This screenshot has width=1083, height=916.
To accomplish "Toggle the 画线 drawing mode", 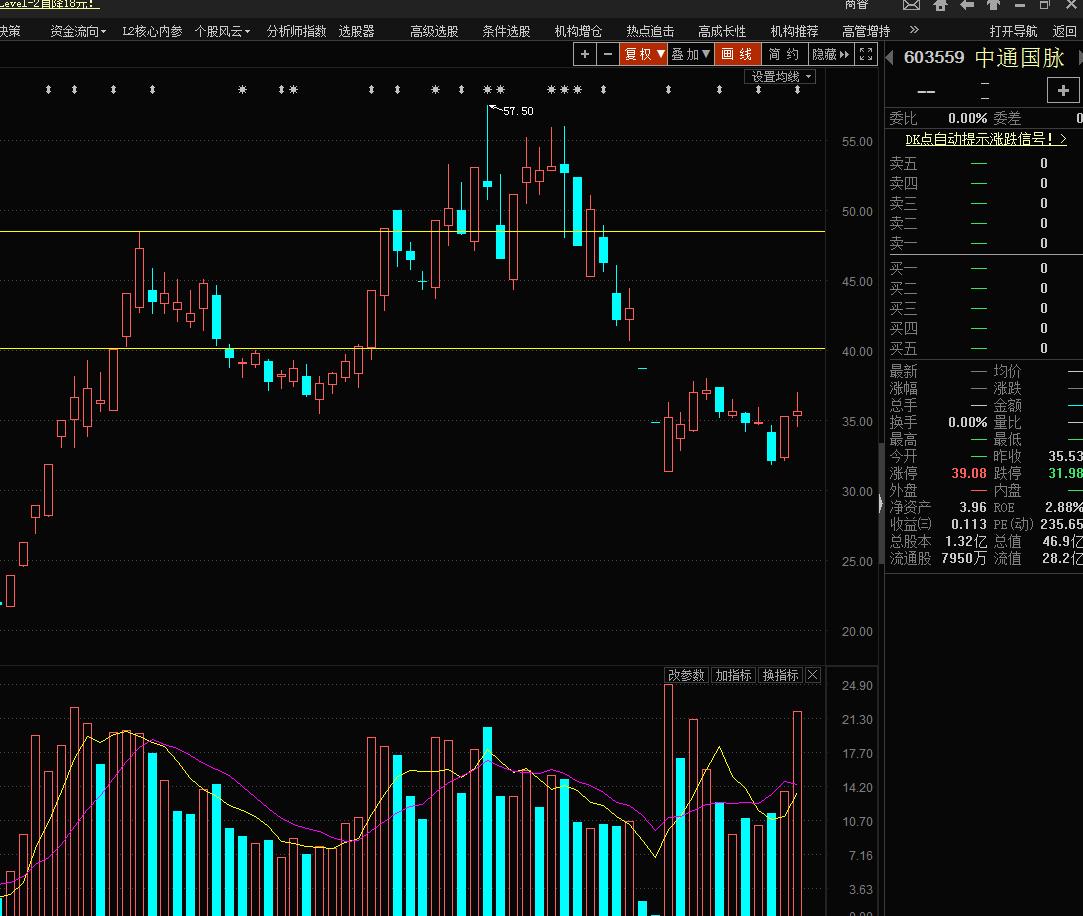I will coord(738,54).
